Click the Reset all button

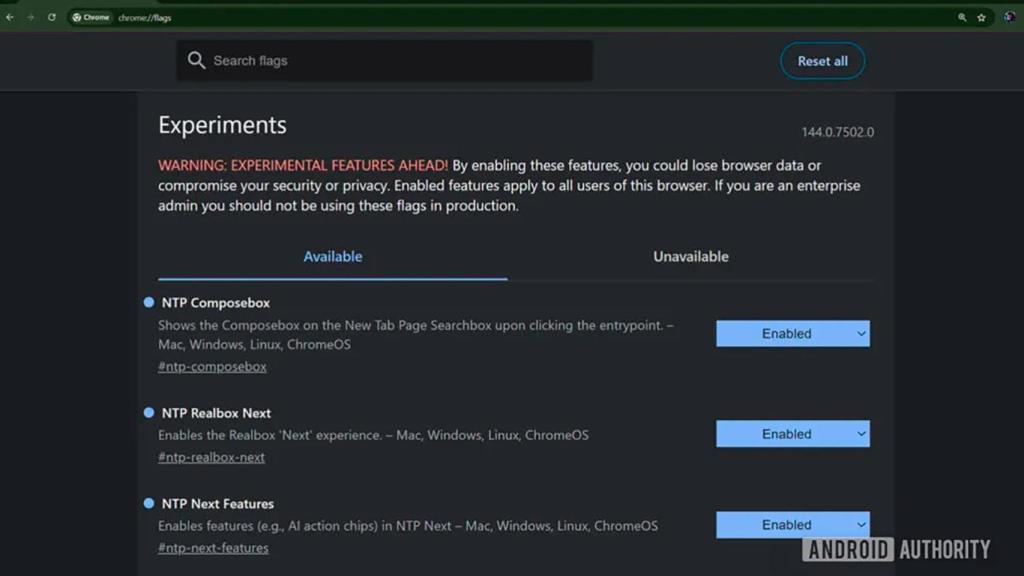coord(822,60)
